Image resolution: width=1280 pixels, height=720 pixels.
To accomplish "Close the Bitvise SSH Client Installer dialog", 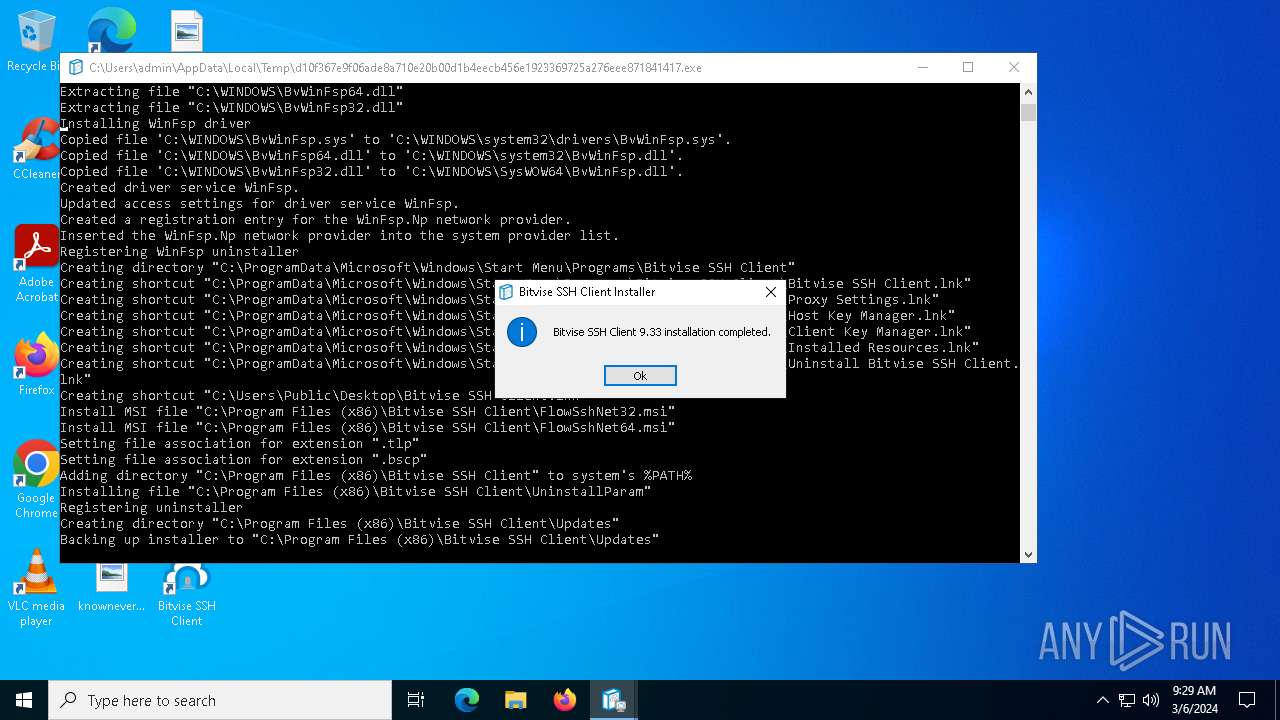I will pyautogui.click(x=770, y=292).
